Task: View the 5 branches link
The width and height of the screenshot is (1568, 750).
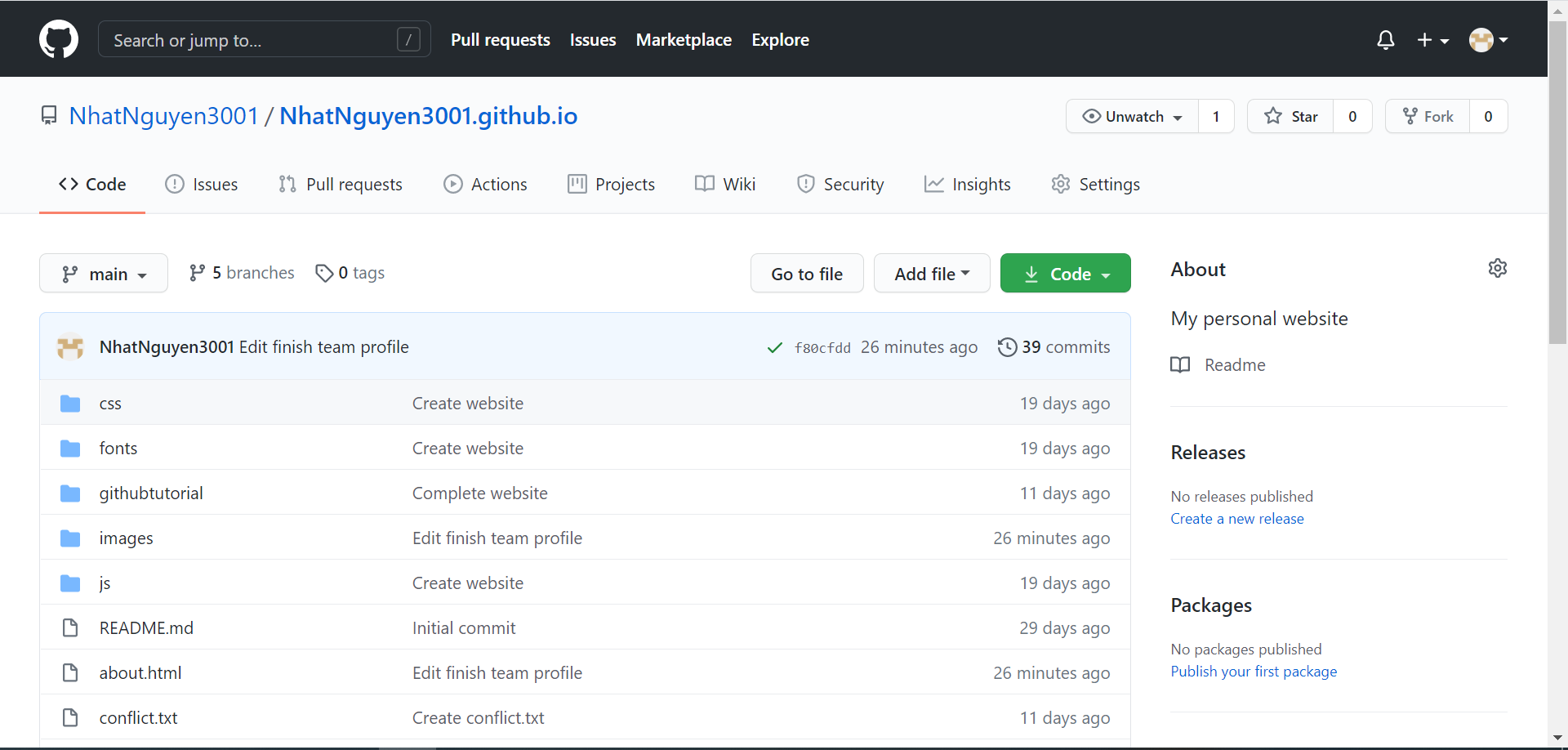Action: coord(242,273)
